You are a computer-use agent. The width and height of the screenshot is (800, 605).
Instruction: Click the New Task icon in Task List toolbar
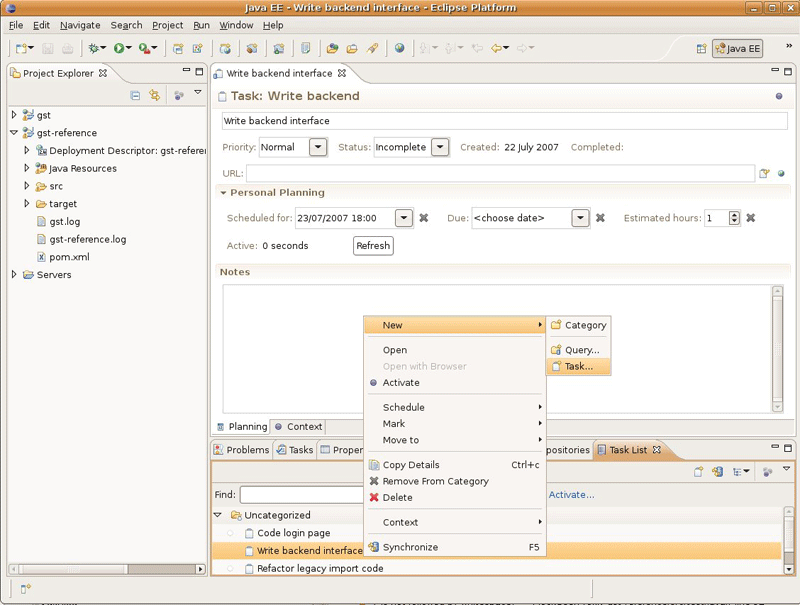[x=698, y=472]
